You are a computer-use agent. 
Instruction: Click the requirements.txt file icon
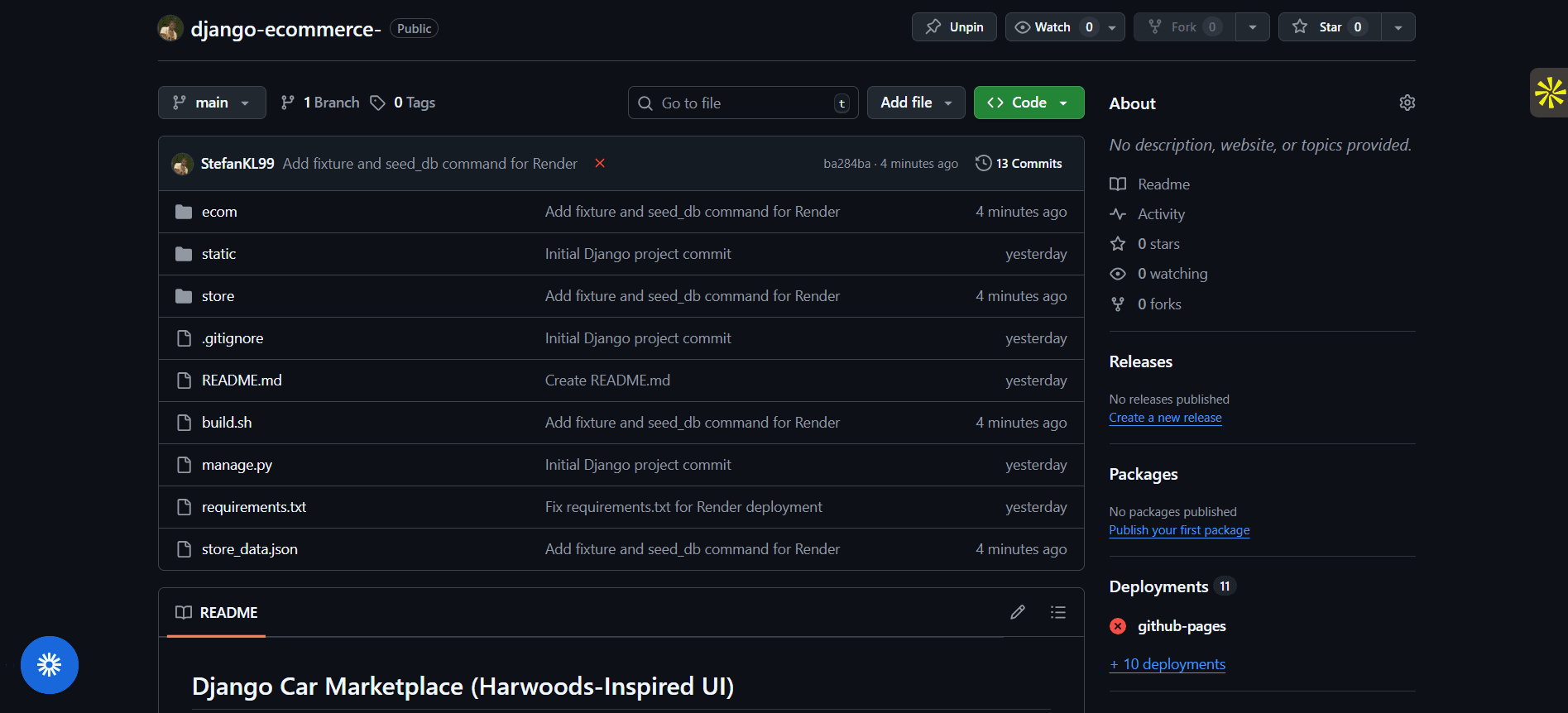[184, 507]
